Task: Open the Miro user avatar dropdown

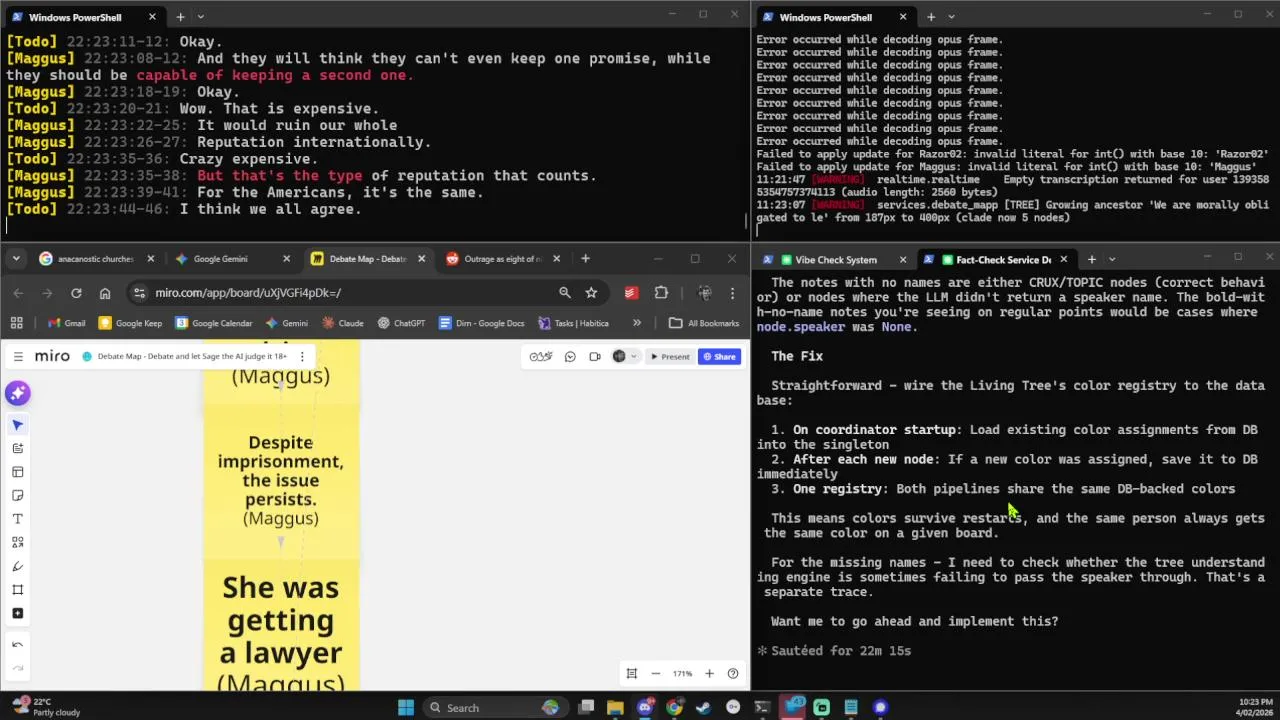Action: pyautogui.click(x=624, y=356)
